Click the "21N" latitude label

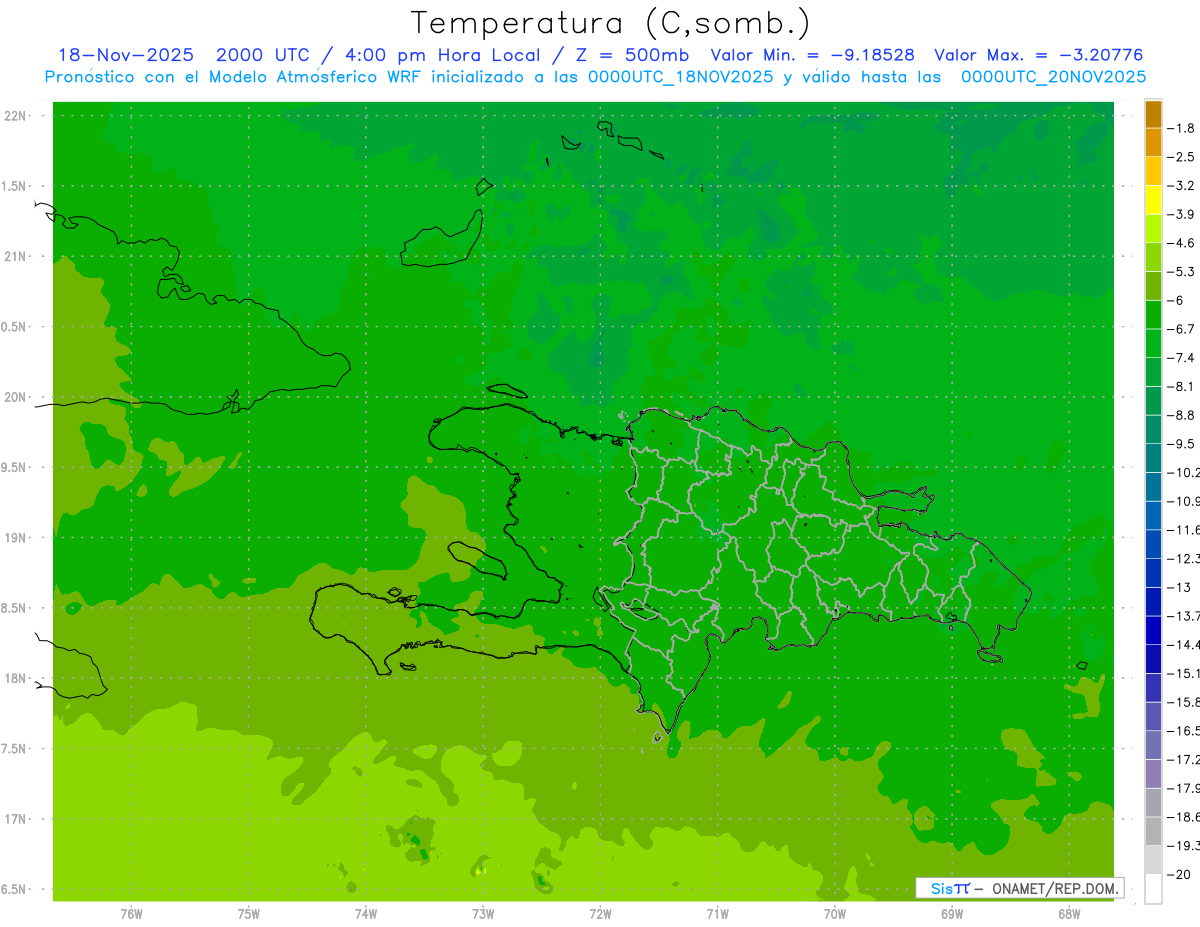tap(16, 257)
